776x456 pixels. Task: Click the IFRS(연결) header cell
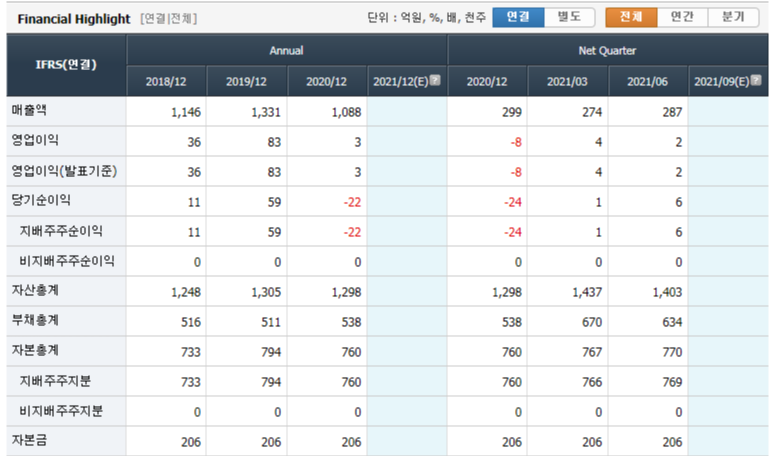[x=66, y=65]
